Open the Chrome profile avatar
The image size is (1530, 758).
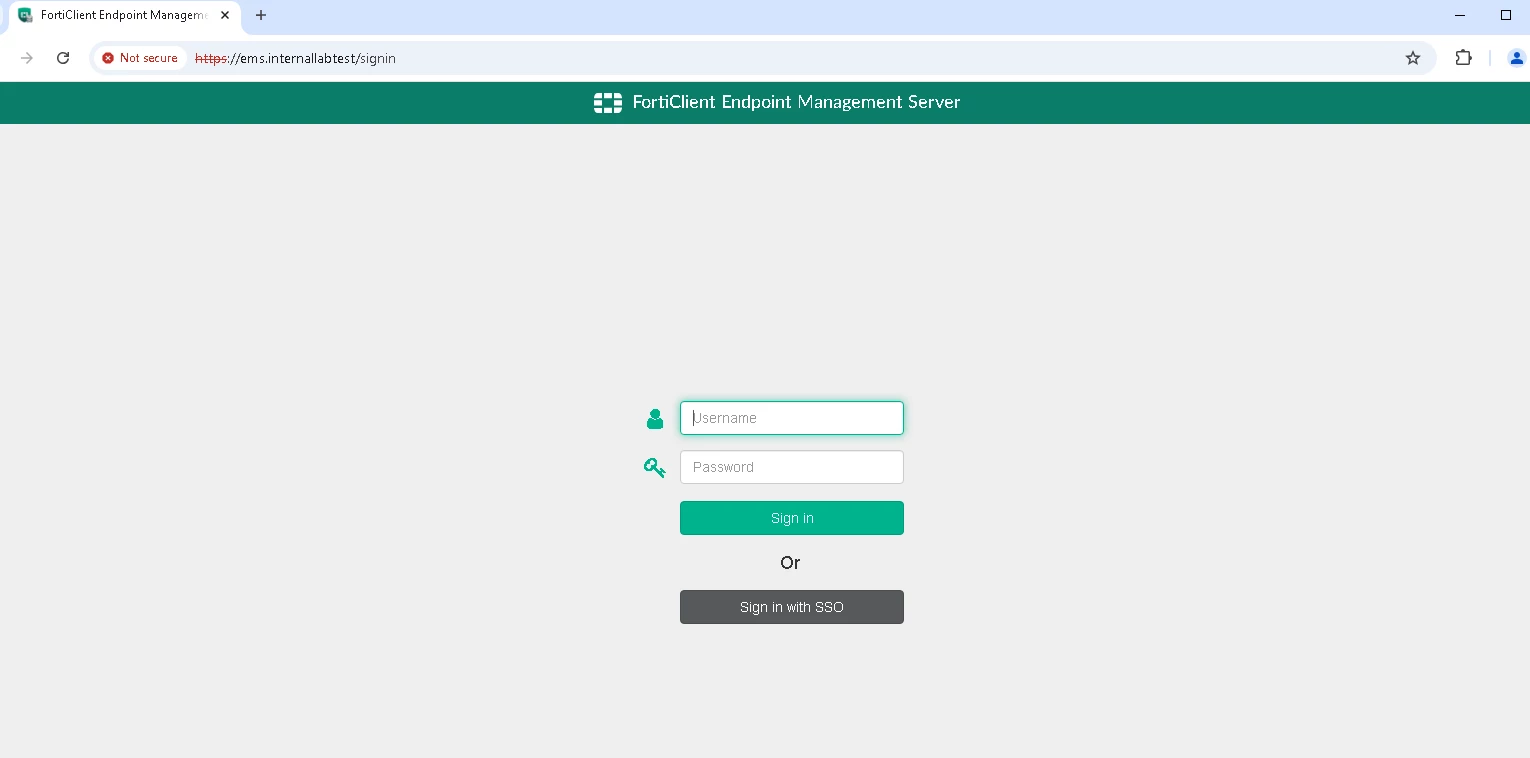1516,58
